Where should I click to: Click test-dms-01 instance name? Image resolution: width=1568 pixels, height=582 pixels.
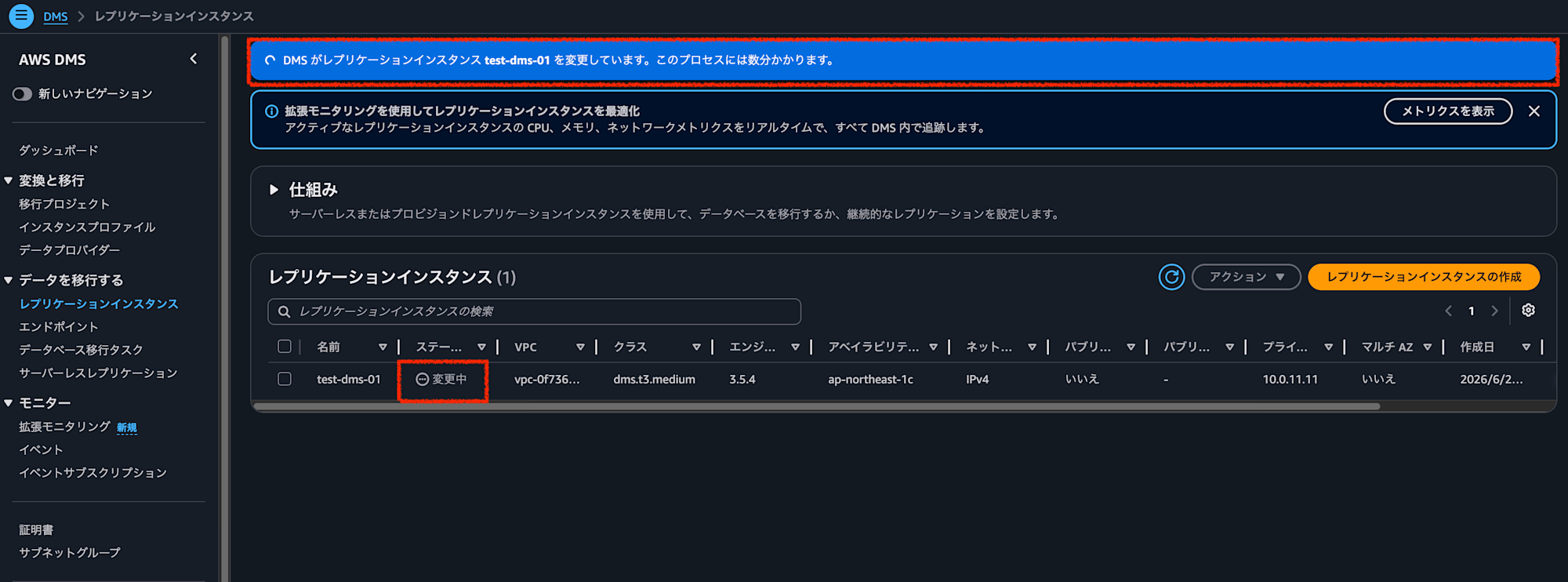(x=349, y=380)
